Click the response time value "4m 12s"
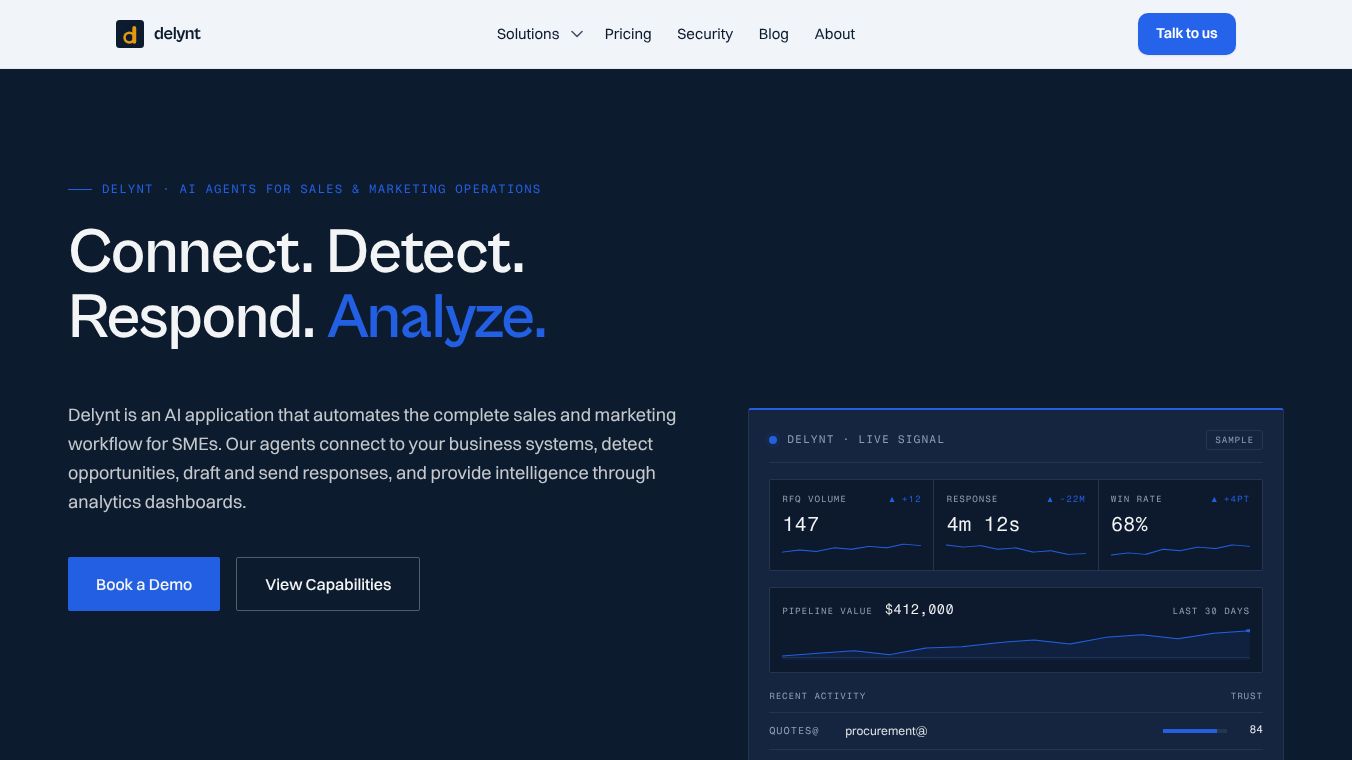 pos(983,524)
